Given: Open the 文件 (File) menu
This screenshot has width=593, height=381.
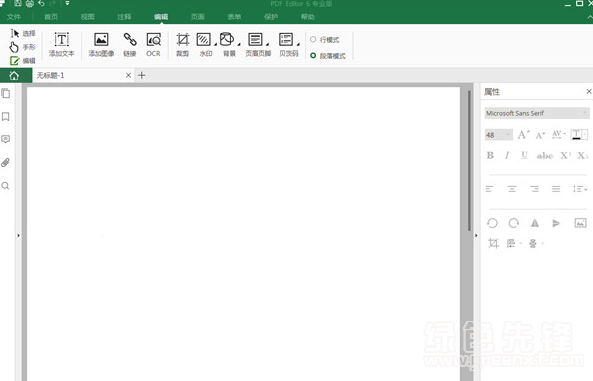Looking at the screenshot, I should pyautogui.click(x=14, y=17).
